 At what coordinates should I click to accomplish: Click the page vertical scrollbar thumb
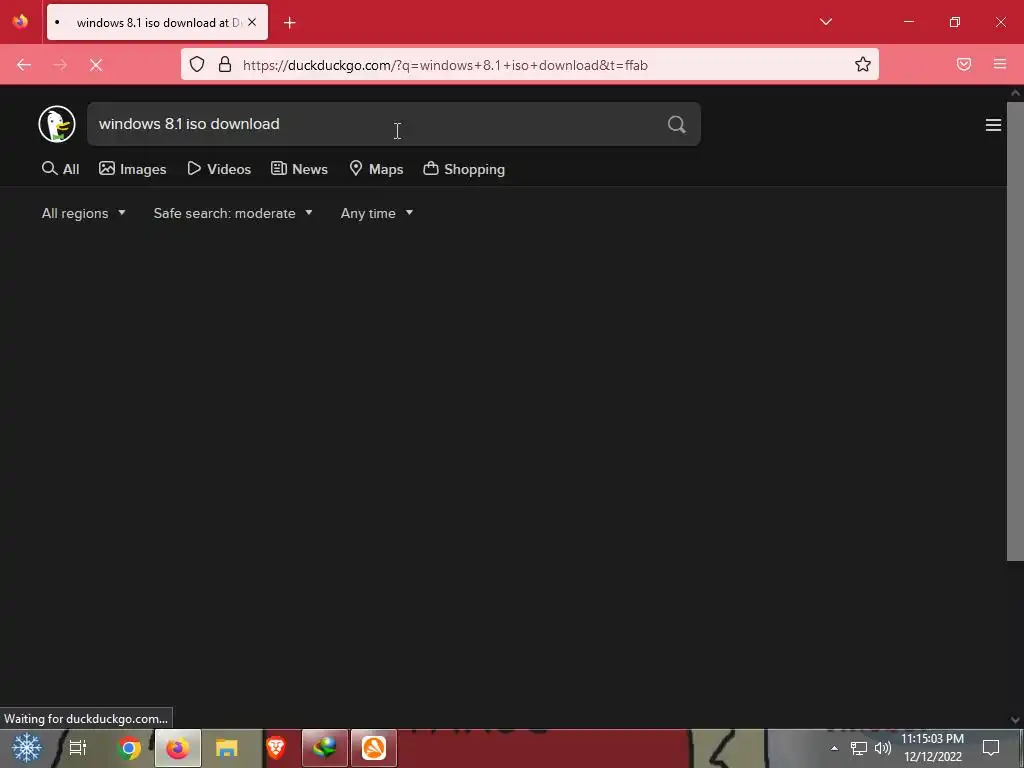(x=1015, y=330)
